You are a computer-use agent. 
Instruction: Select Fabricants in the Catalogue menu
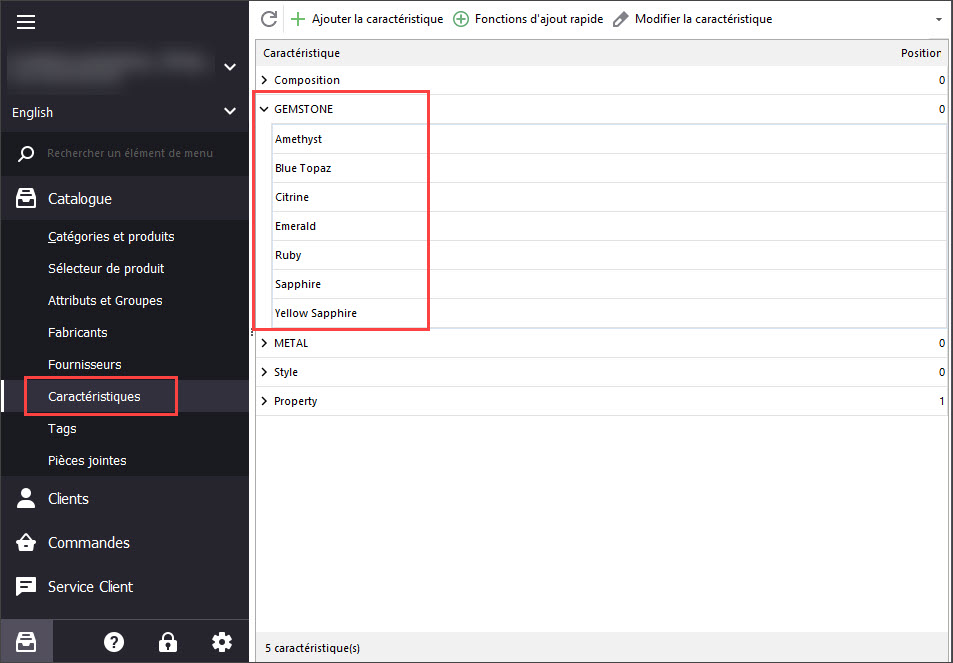coord(78,333)
